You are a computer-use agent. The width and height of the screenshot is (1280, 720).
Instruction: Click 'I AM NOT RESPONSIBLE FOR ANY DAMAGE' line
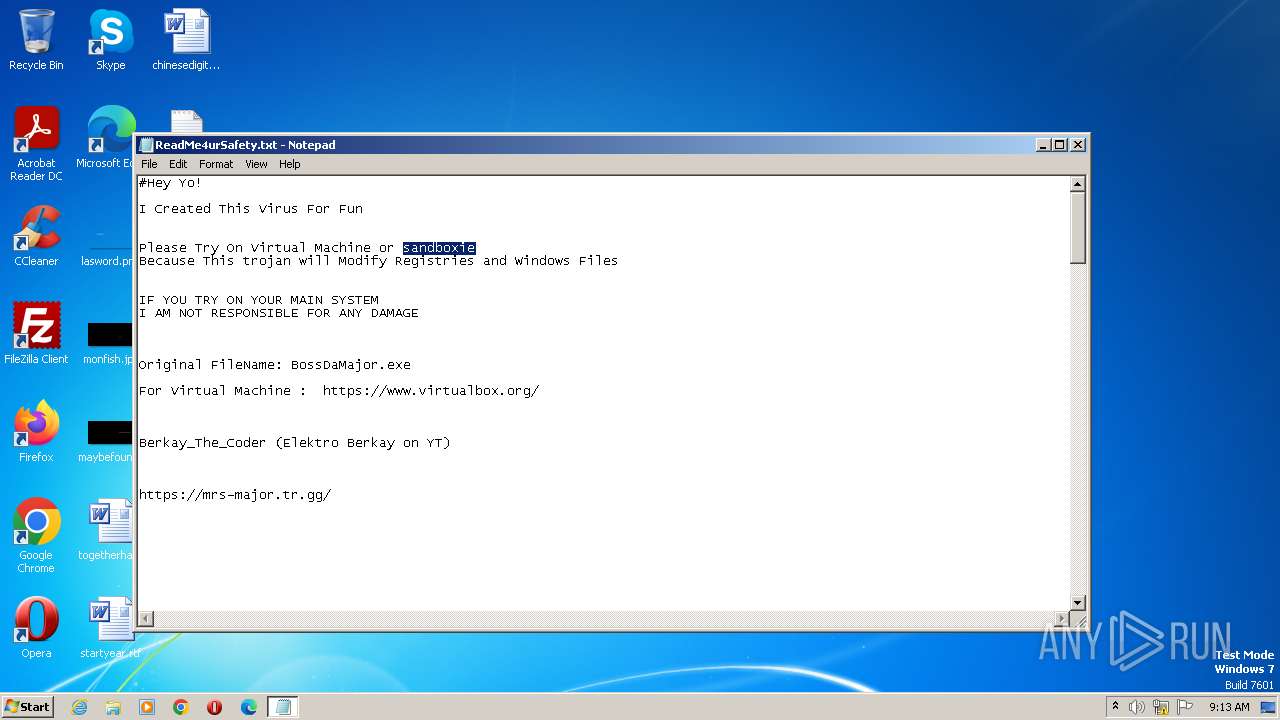pos(279,313)
